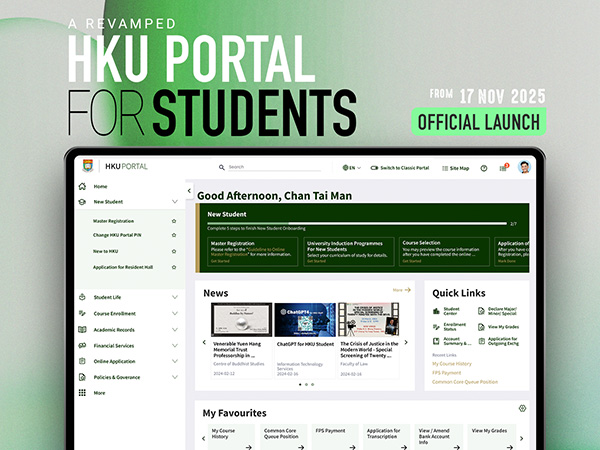600x450 pixels.
Task: Click the Student Life icon
Action: coord(82,297)
